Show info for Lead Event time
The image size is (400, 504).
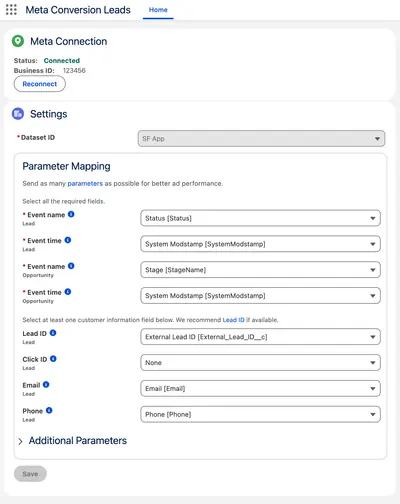(68, 240)
